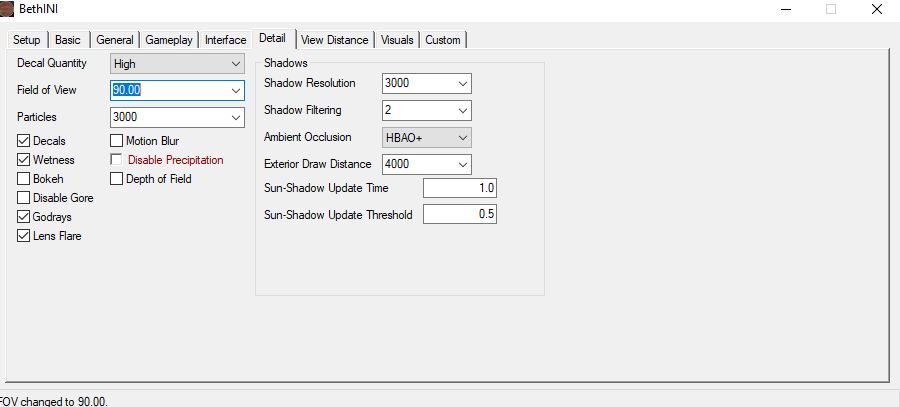Viewport: 900px width, 407px height.
Task: Open the Interface tab
Action: click(x=226, y=40)
